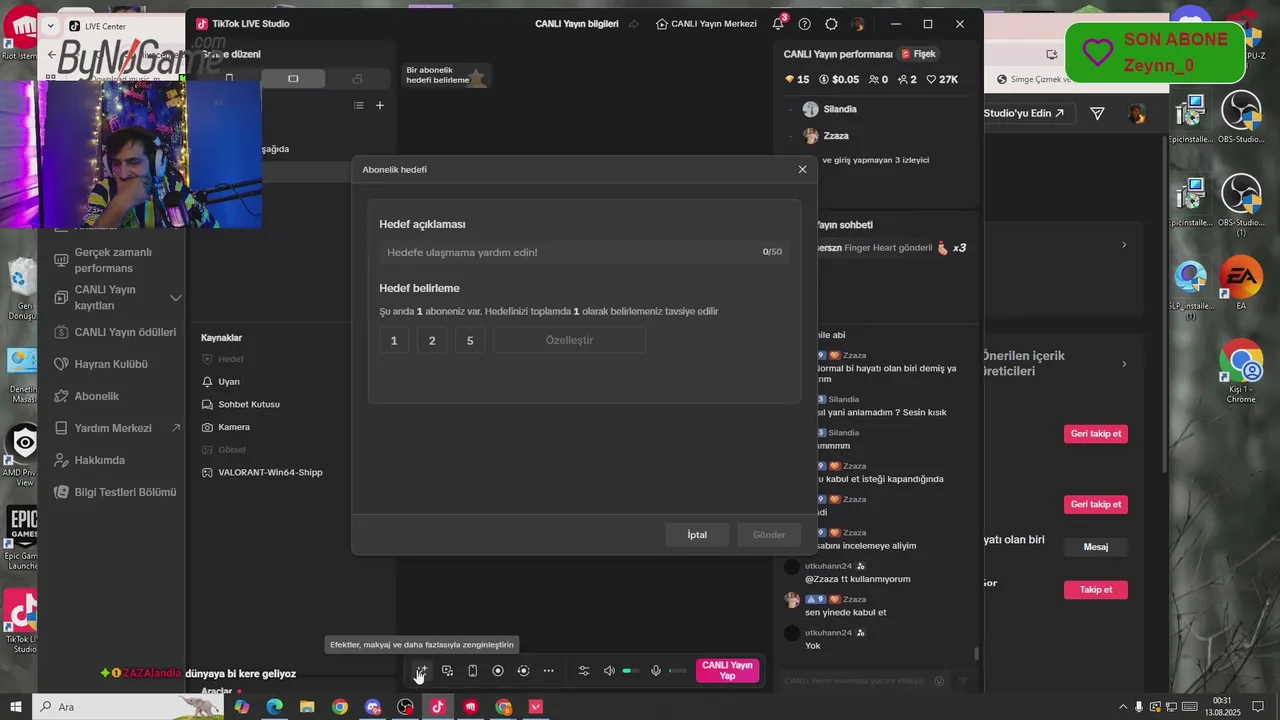Select the dual-screen layout icon
The height and width of the screenshot is (720, 1280).
(357, 78)
